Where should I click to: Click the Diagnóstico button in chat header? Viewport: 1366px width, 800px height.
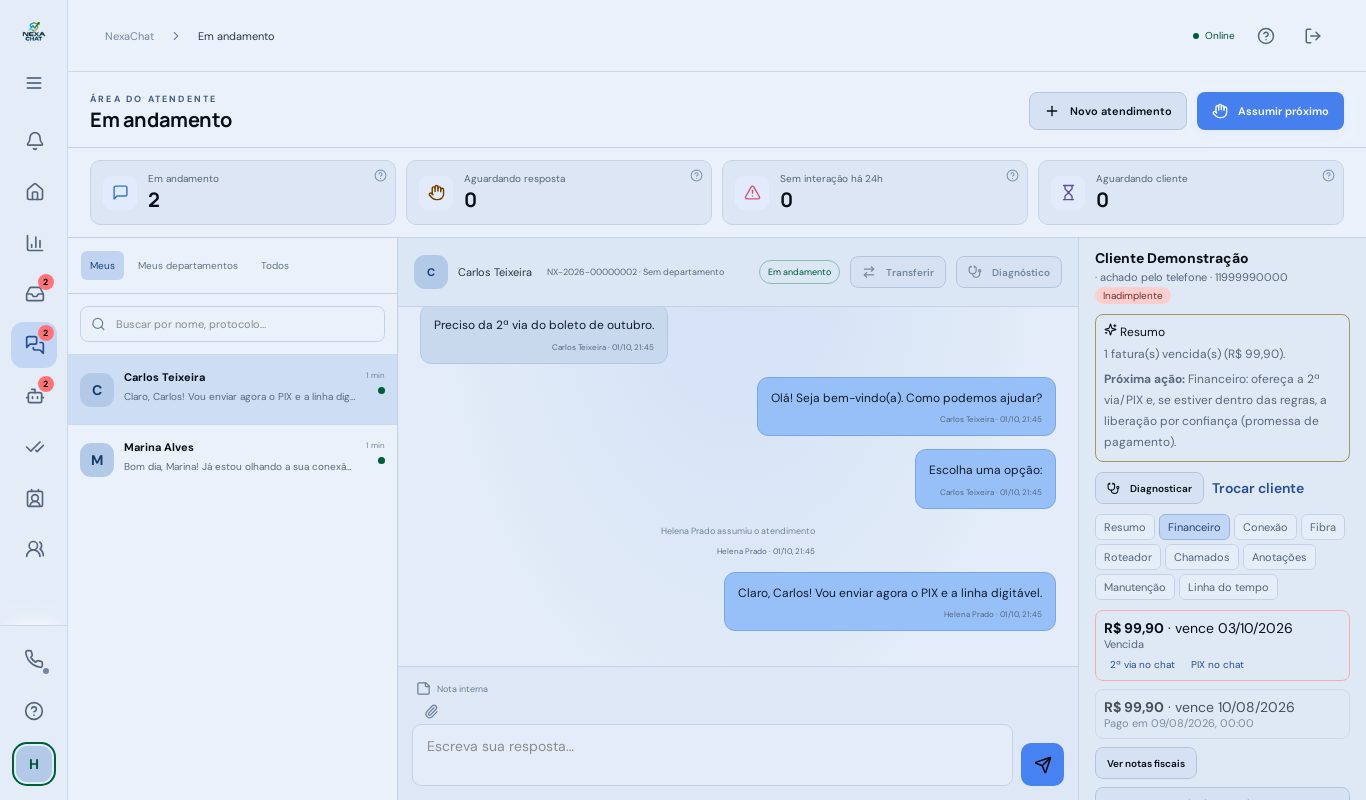pyautogui.click(x=1009, y=272)
